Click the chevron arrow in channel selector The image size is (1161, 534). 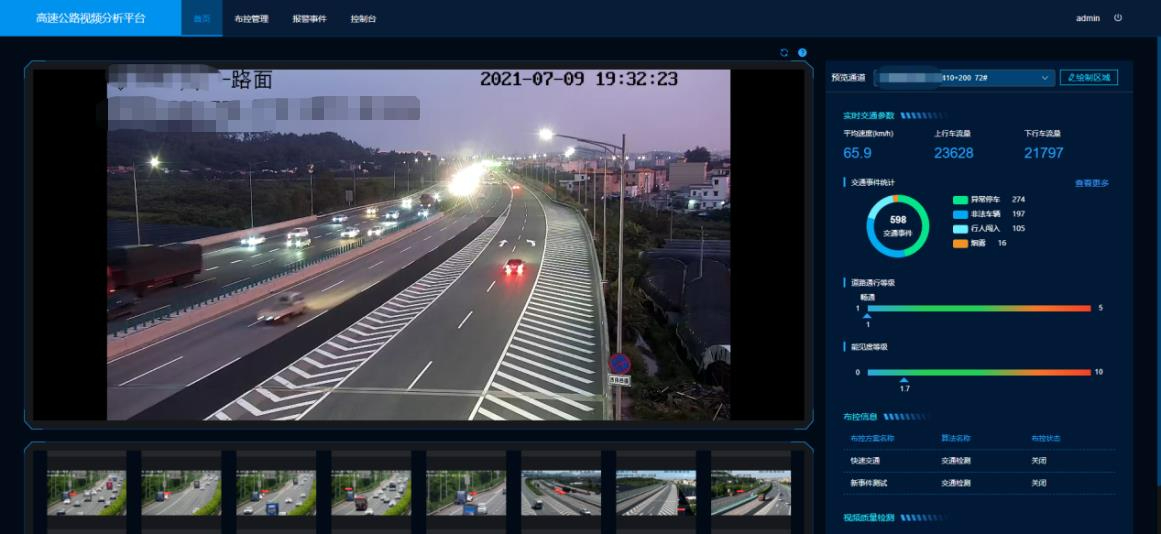point(1045,78)
